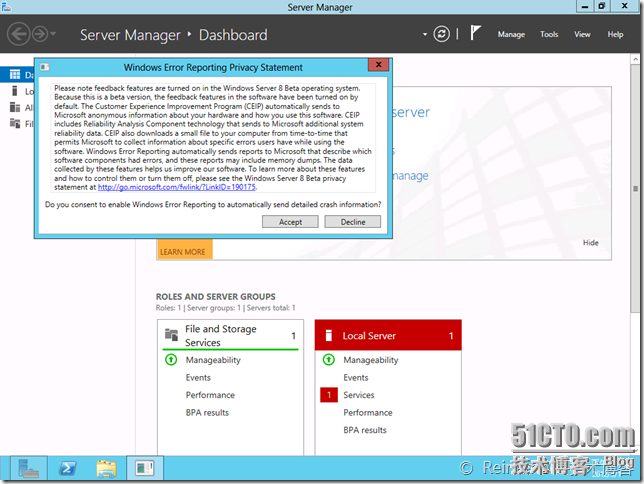Open the navigation history dropdown arrow

[53, 34]
